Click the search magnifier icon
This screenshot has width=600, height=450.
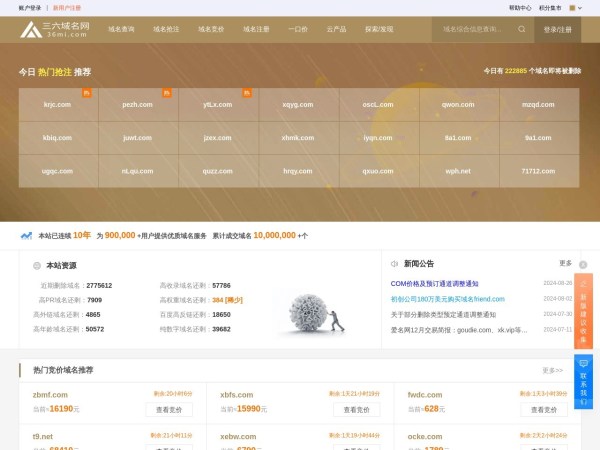pos(521,29)
